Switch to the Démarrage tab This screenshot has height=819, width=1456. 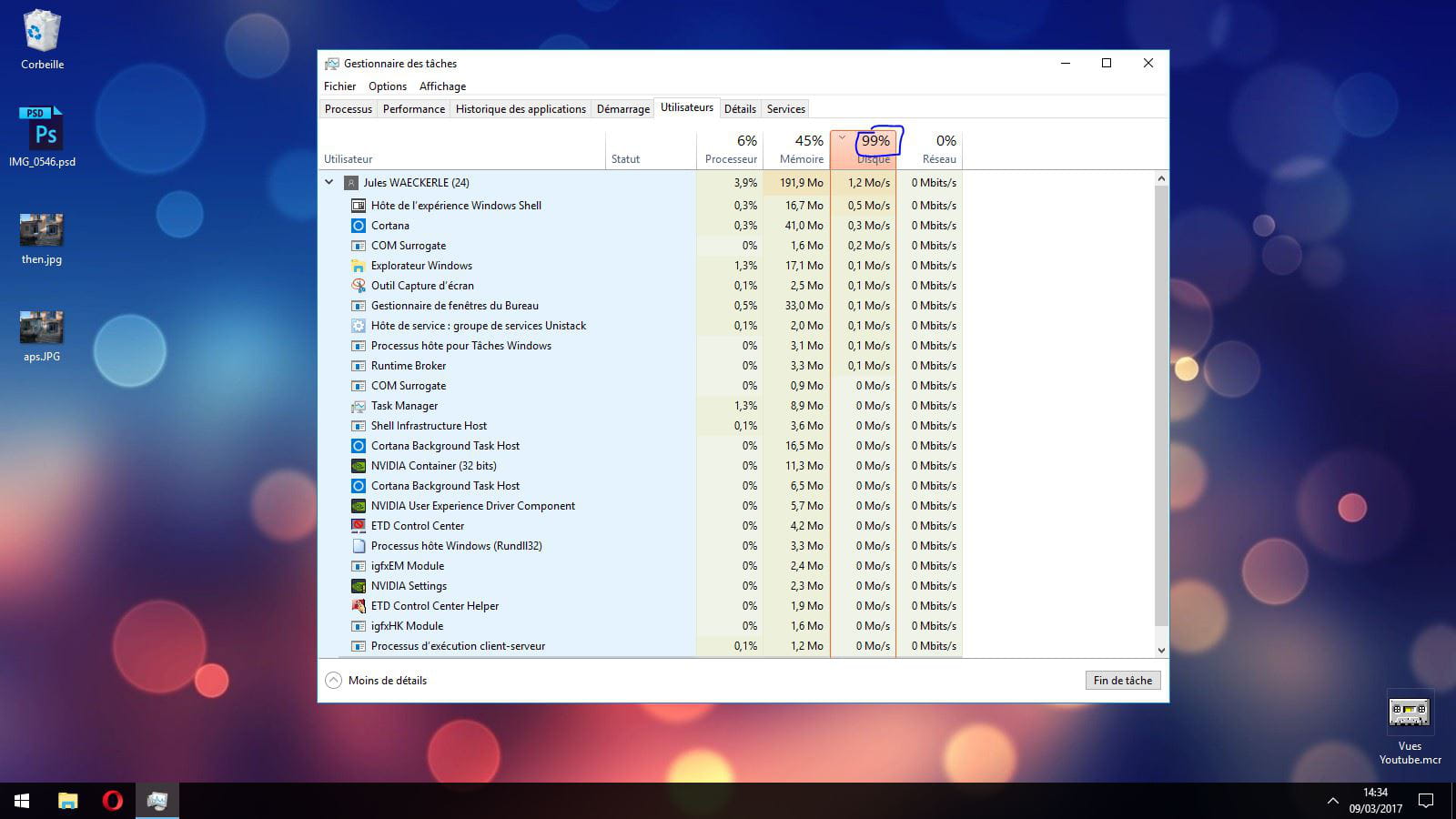623,109
